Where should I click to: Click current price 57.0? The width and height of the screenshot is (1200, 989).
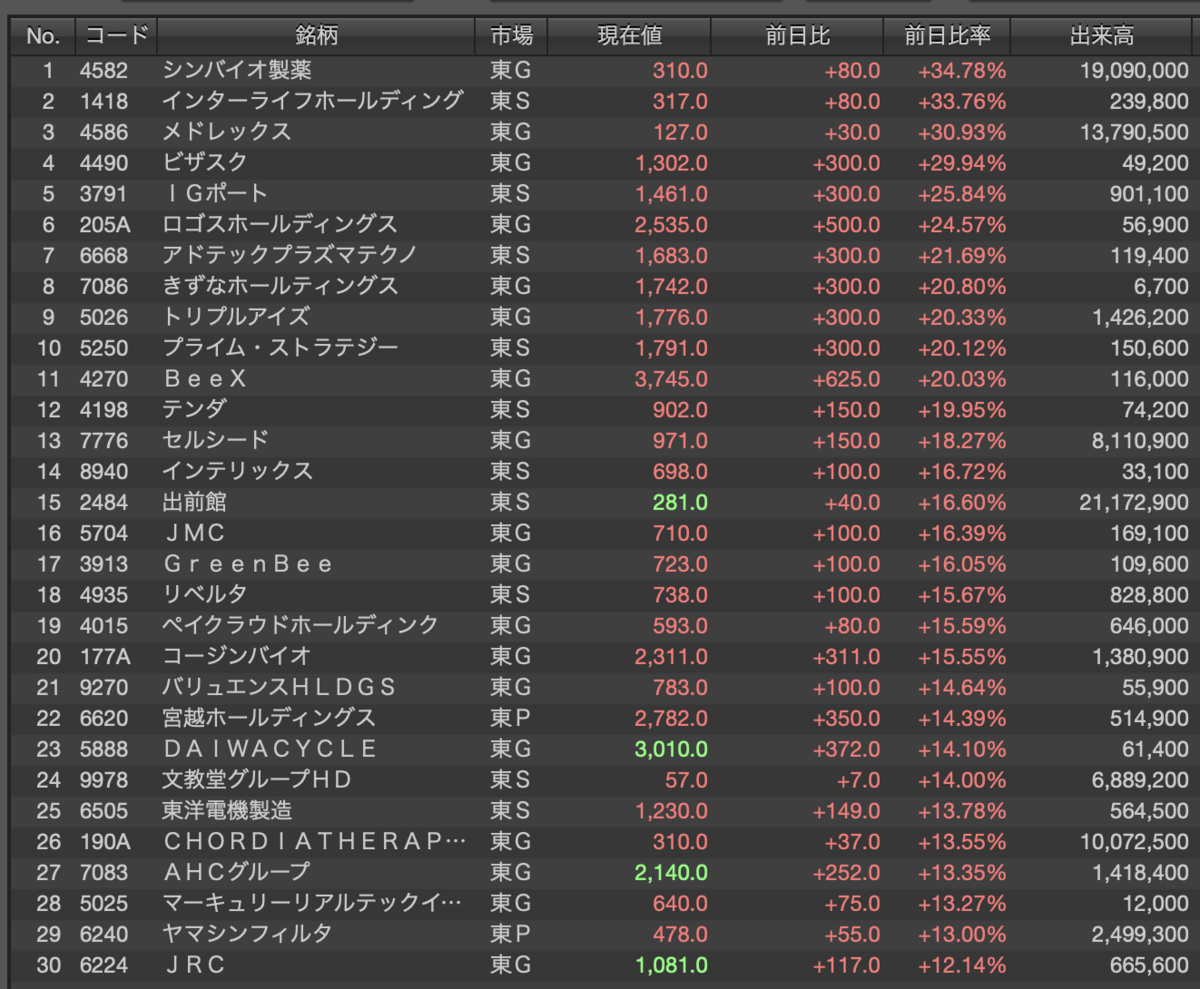[686, 779]
